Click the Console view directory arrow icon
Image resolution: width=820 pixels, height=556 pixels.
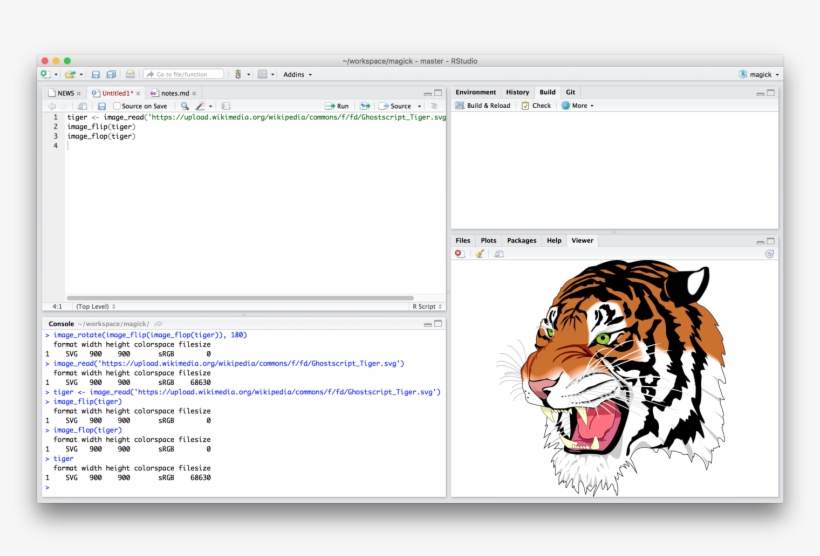(x=158, y=324)
